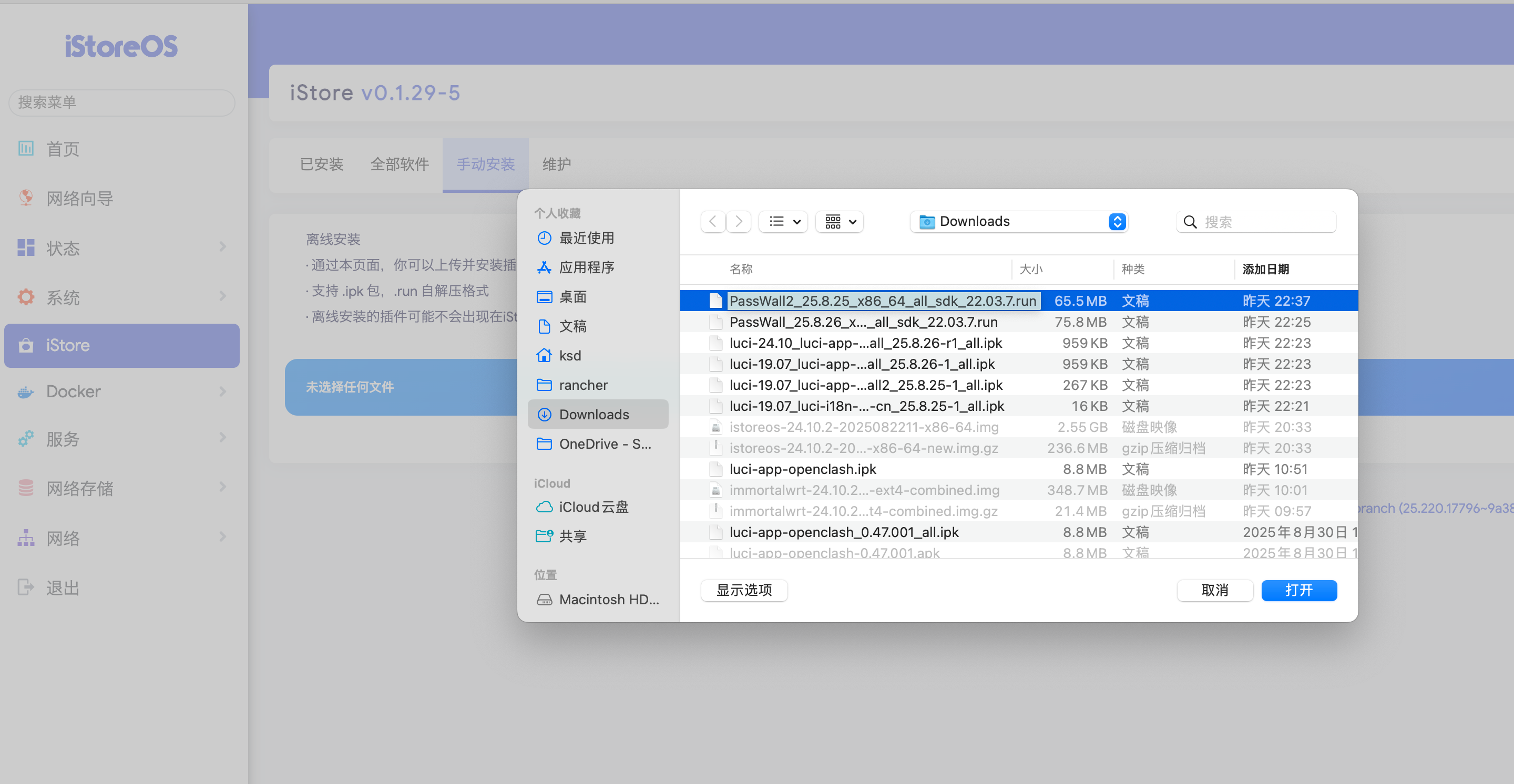Select luci-app-openclash.ipk file
The height and width of the screenshot is (784, 1514).
click(802, 469)
